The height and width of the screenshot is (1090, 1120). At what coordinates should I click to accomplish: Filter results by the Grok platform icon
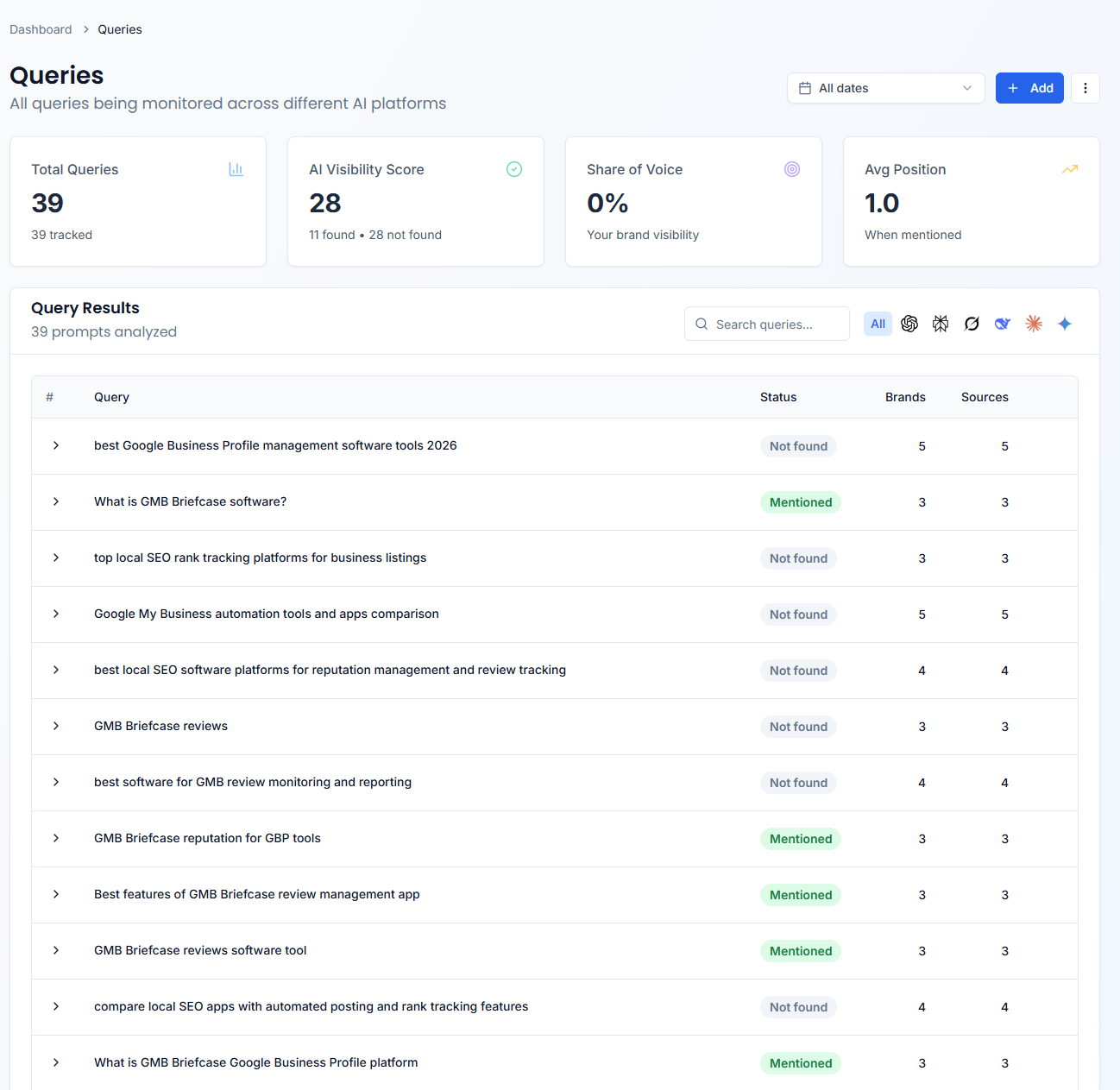click(972, 324)
